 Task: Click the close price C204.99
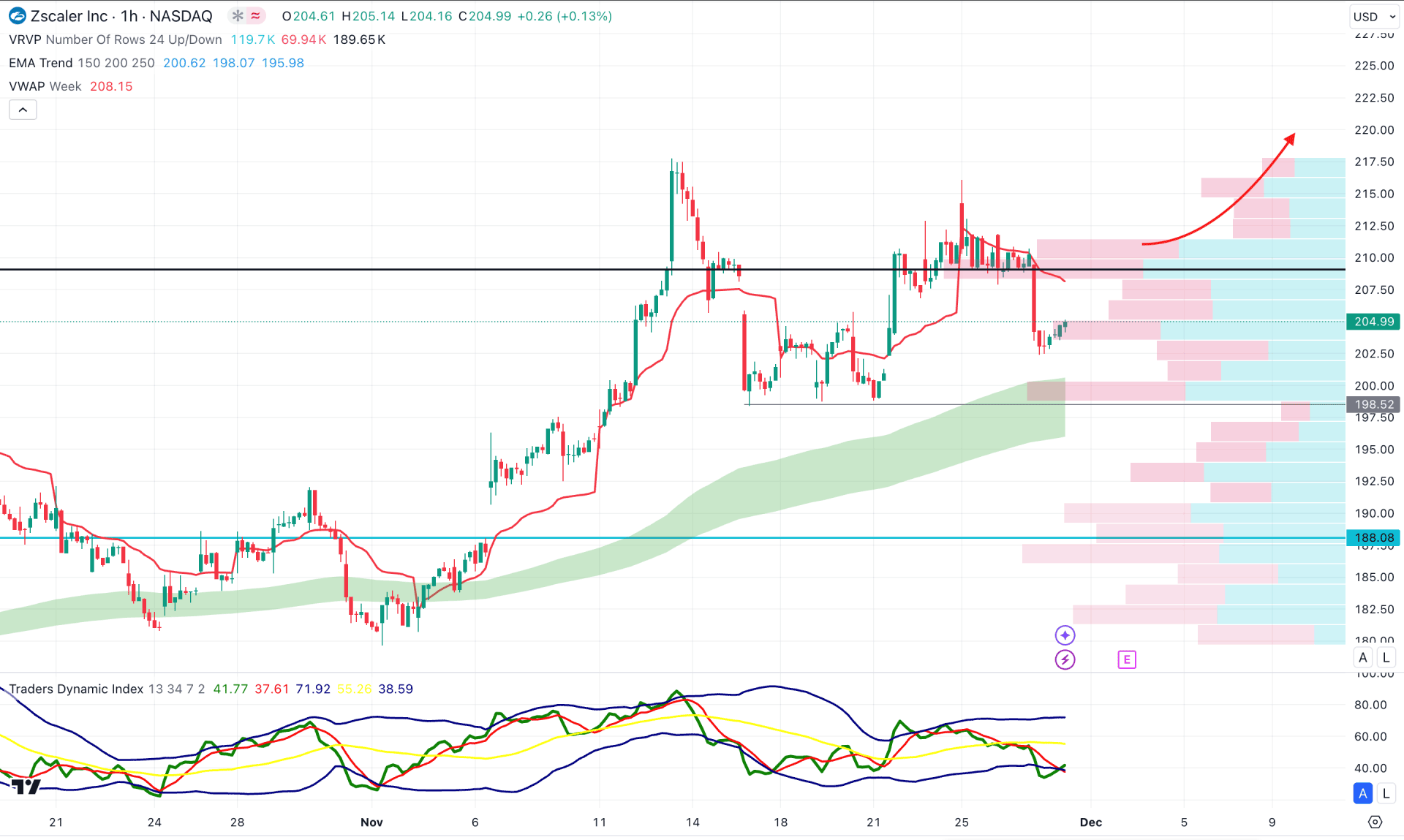(485, 16)
